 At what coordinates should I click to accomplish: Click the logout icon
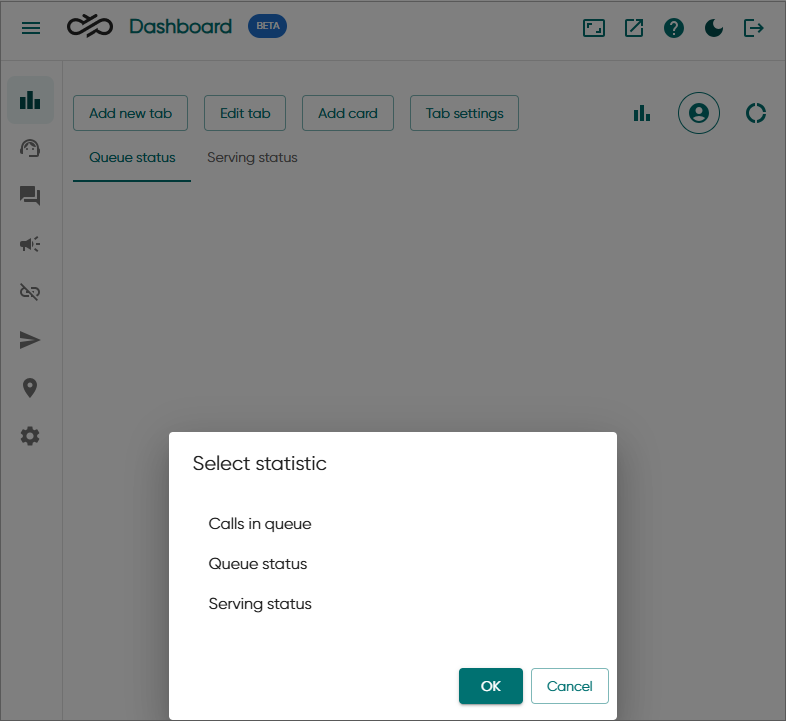coord(754,28)
